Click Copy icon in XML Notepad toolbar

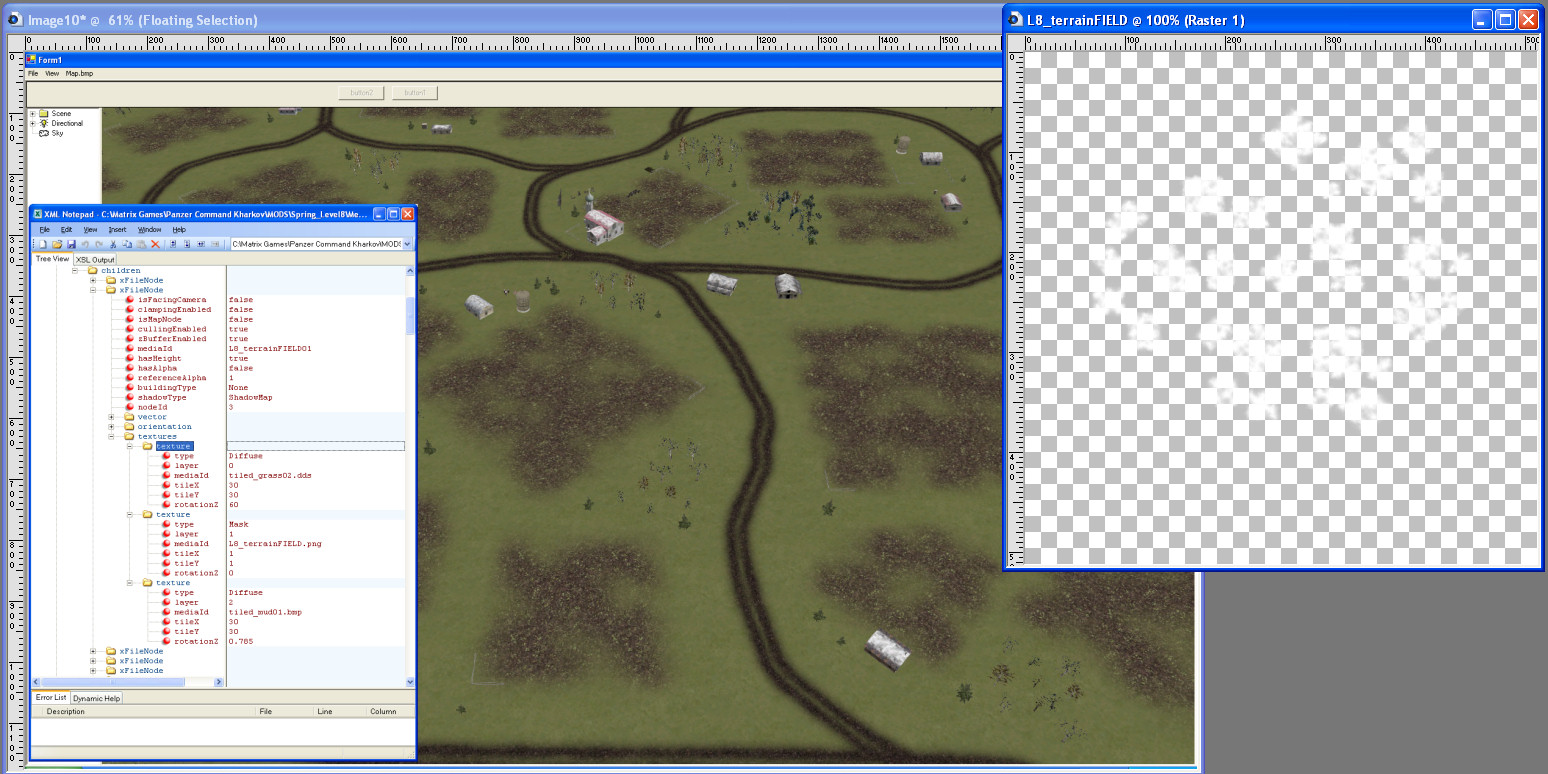click(x=127, y=244)
